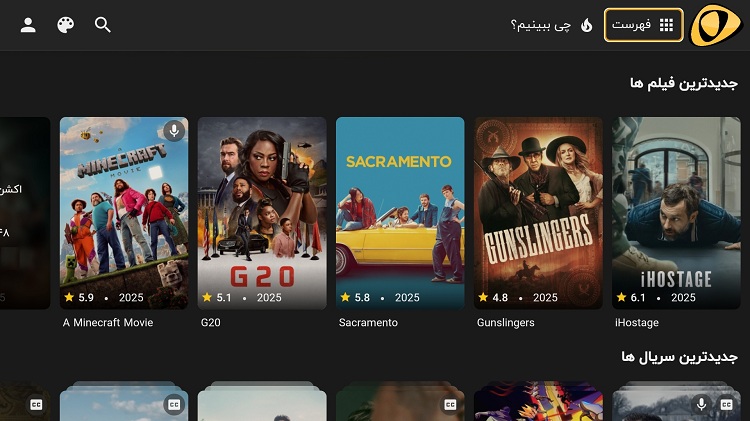Click the 5.1 star rating on G20

pyautogui.click(x=217, y=298)
